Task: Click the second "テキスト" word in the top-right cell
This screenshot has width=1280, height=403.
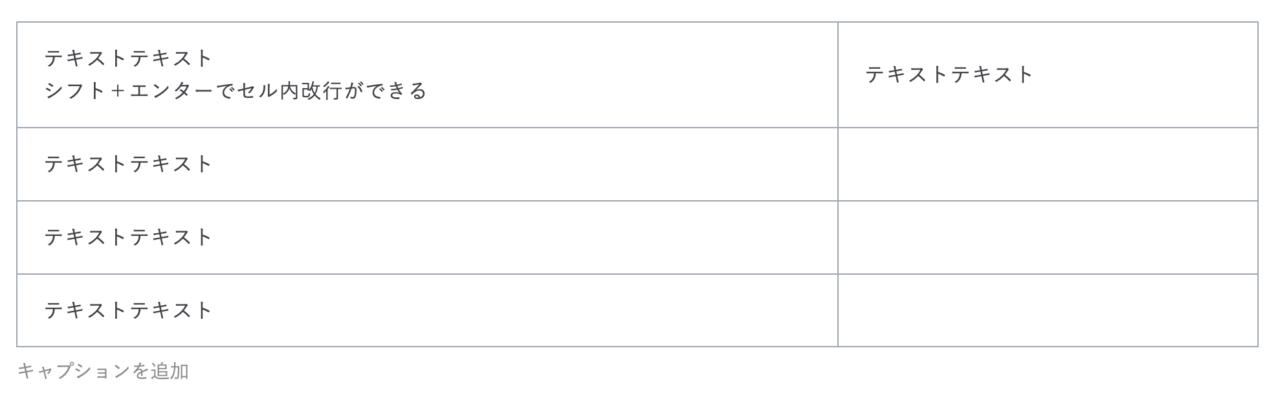Action: [993, 74]
